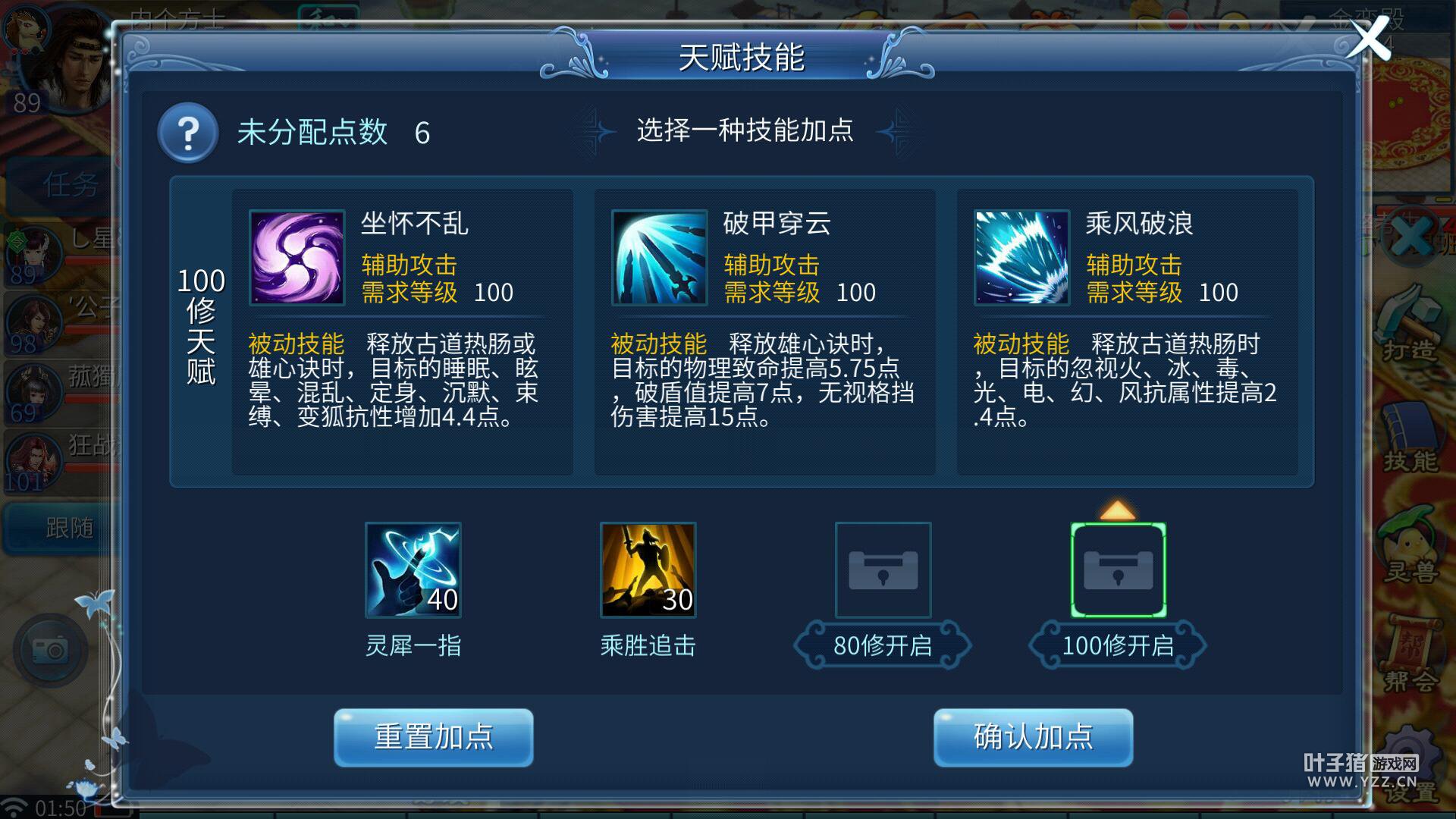Viewport: 1456px width, 819px height.
Task: Confirm points with 确认加点 button
Action: point(1033,737)
